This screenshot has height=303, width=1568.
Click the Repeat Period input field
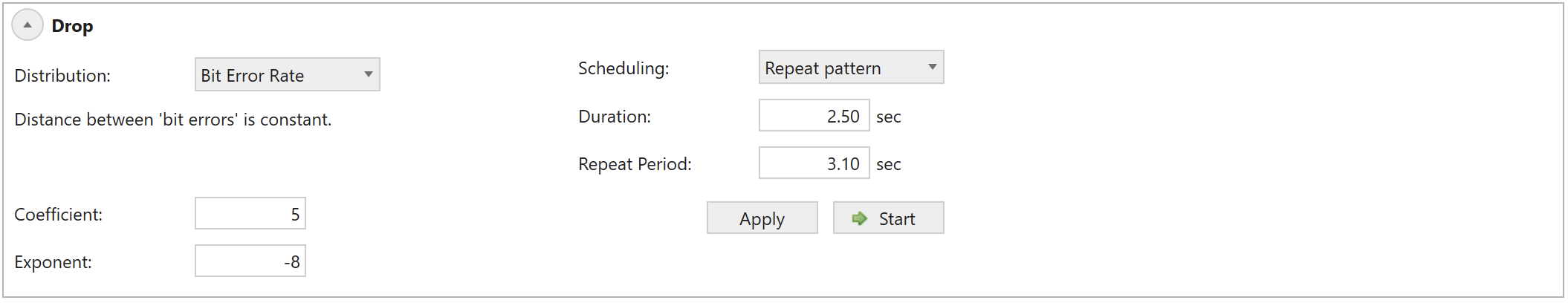(814, 163)
